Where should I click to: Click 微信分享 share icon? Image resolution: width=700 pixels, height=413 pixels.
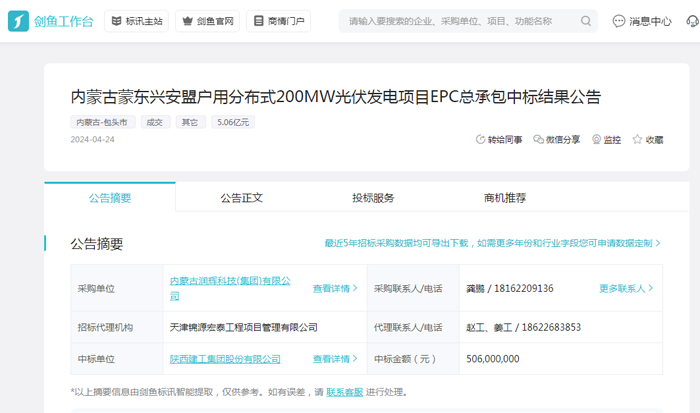[x=538, y=139]
